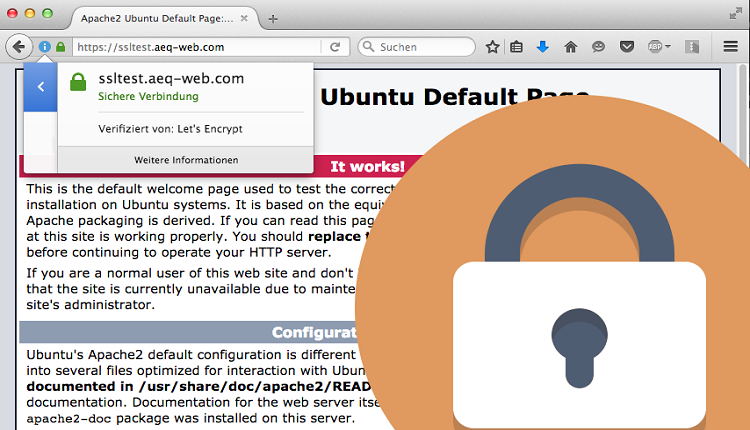The image size is (750, 430).
Task: Open downloads with the blue arrow icon
Action: (542, 47)
